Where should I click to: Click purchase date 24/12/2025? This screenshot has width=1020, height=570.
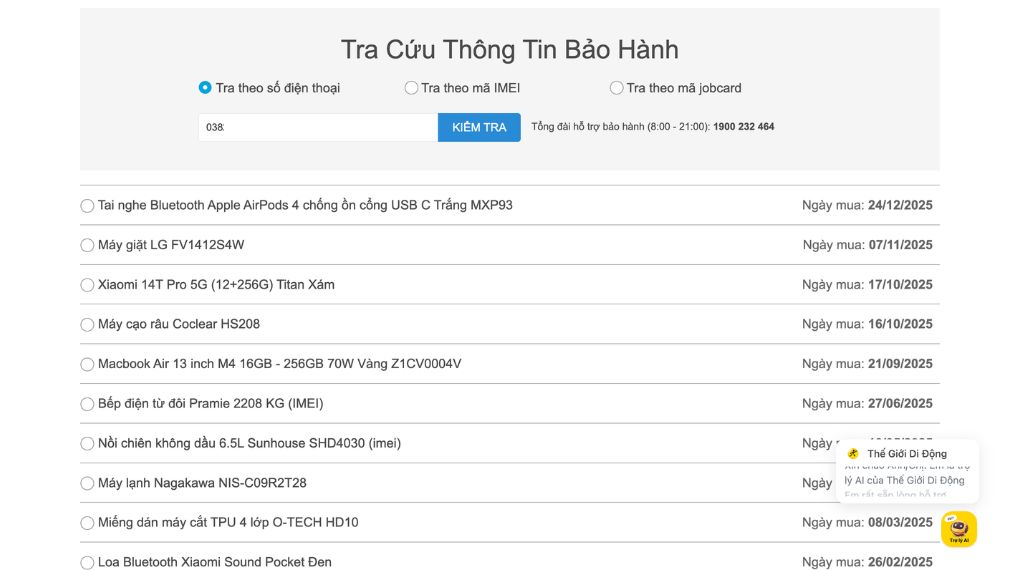click(x=900, y=205)
